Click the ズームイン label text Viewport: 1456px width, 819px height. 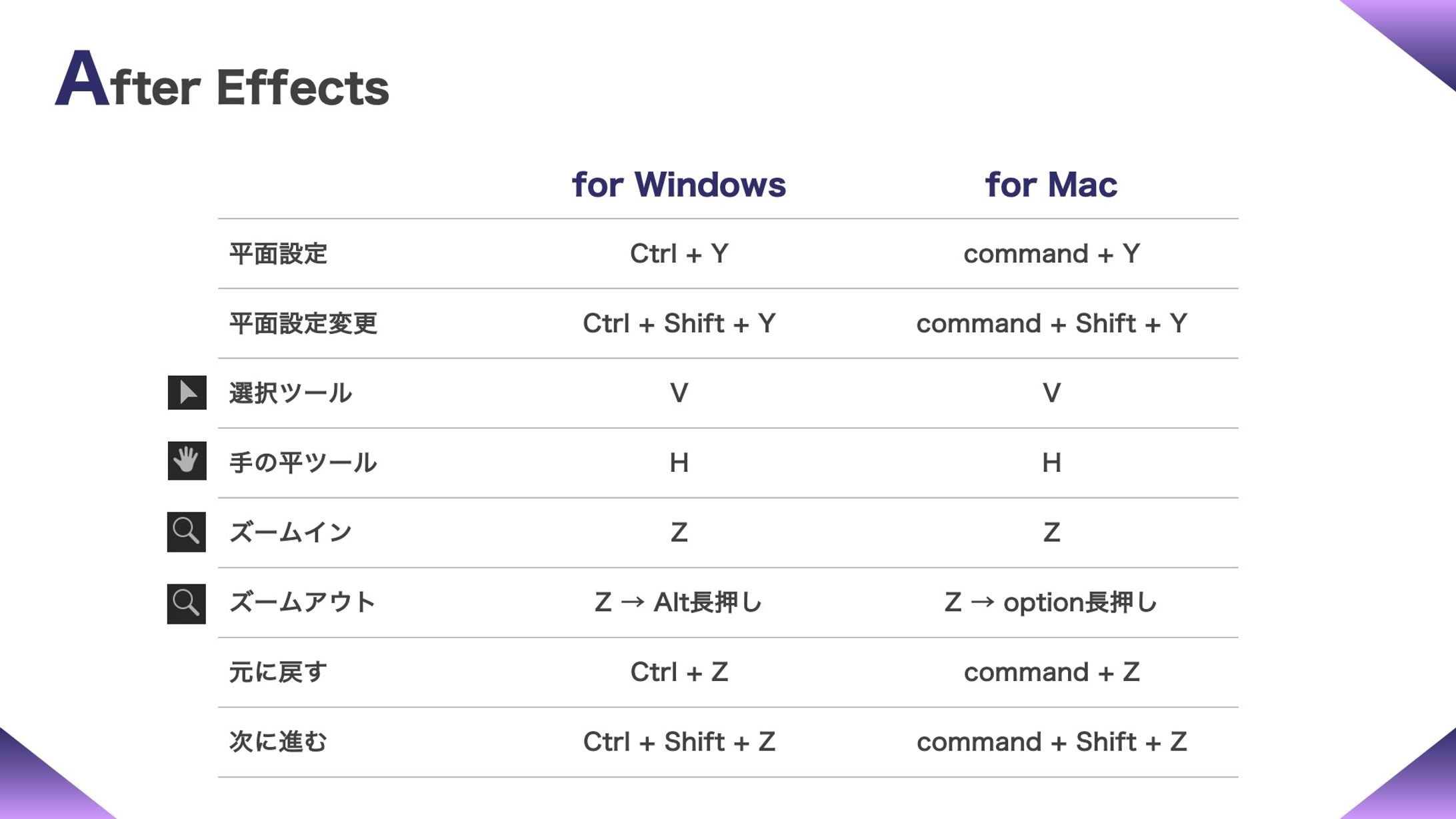[x=291, y=532]
